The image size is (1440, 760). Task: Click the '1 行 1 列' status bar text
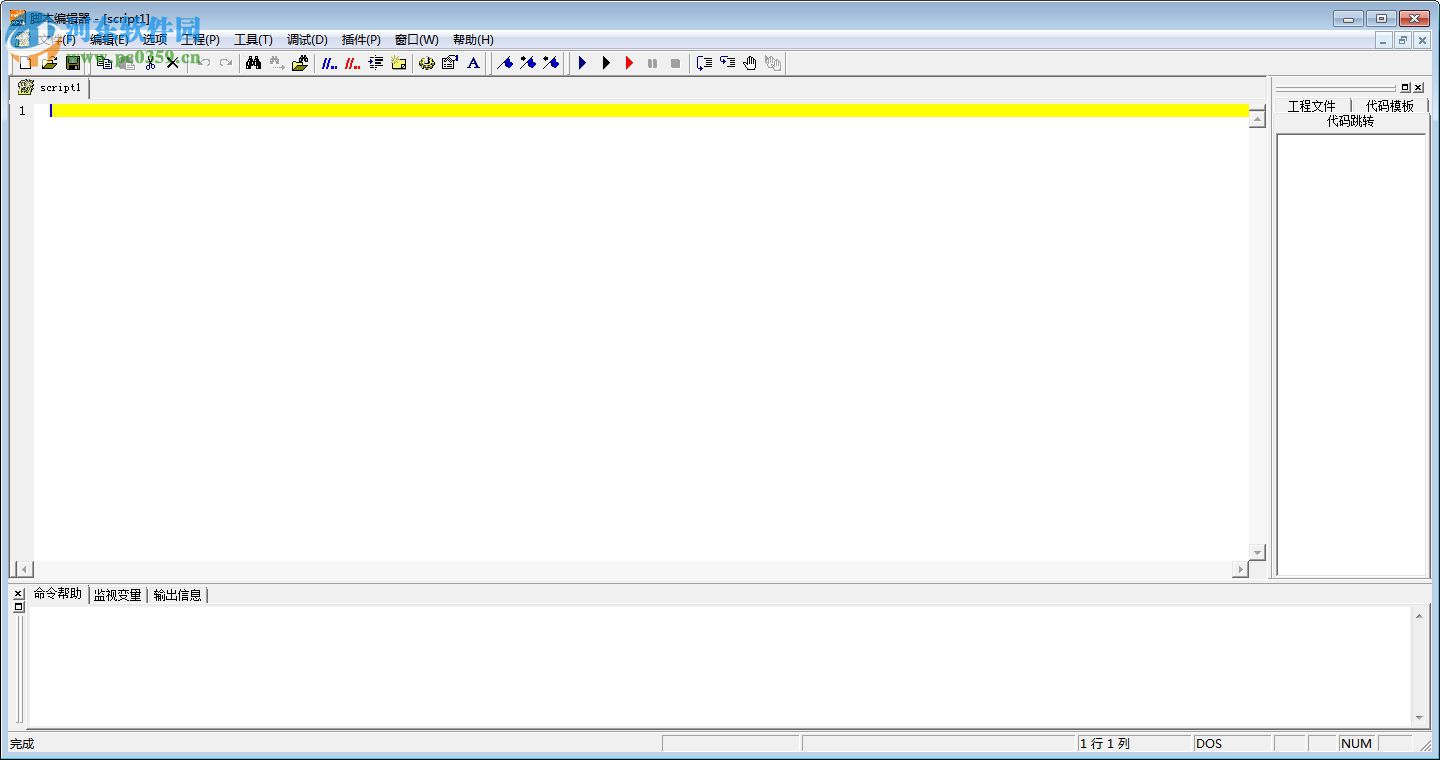tap(1105, 744)
